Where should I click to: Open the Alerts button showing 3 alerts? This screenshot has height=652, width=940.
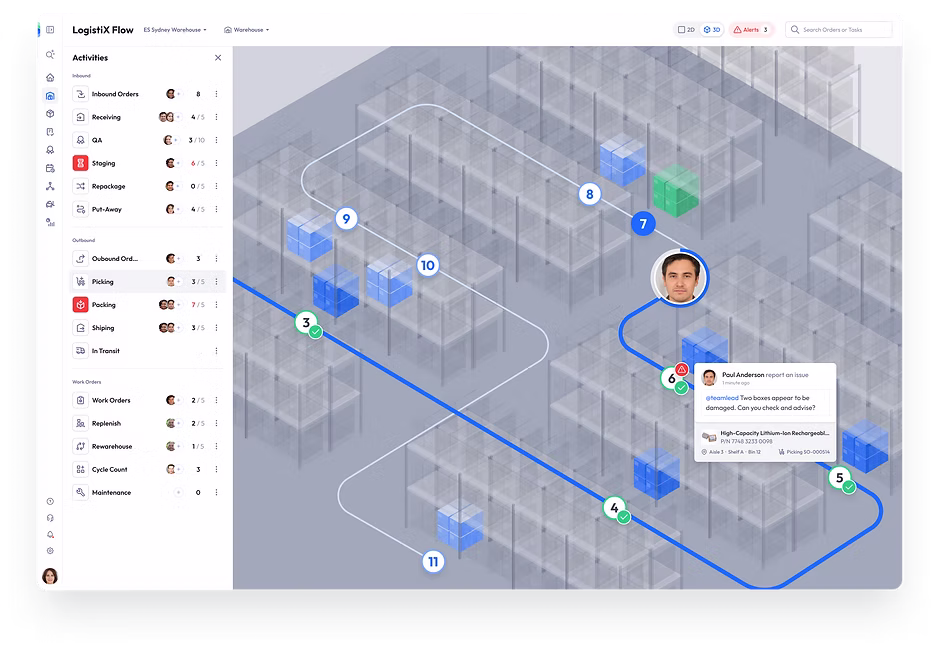tap(750, 29)
